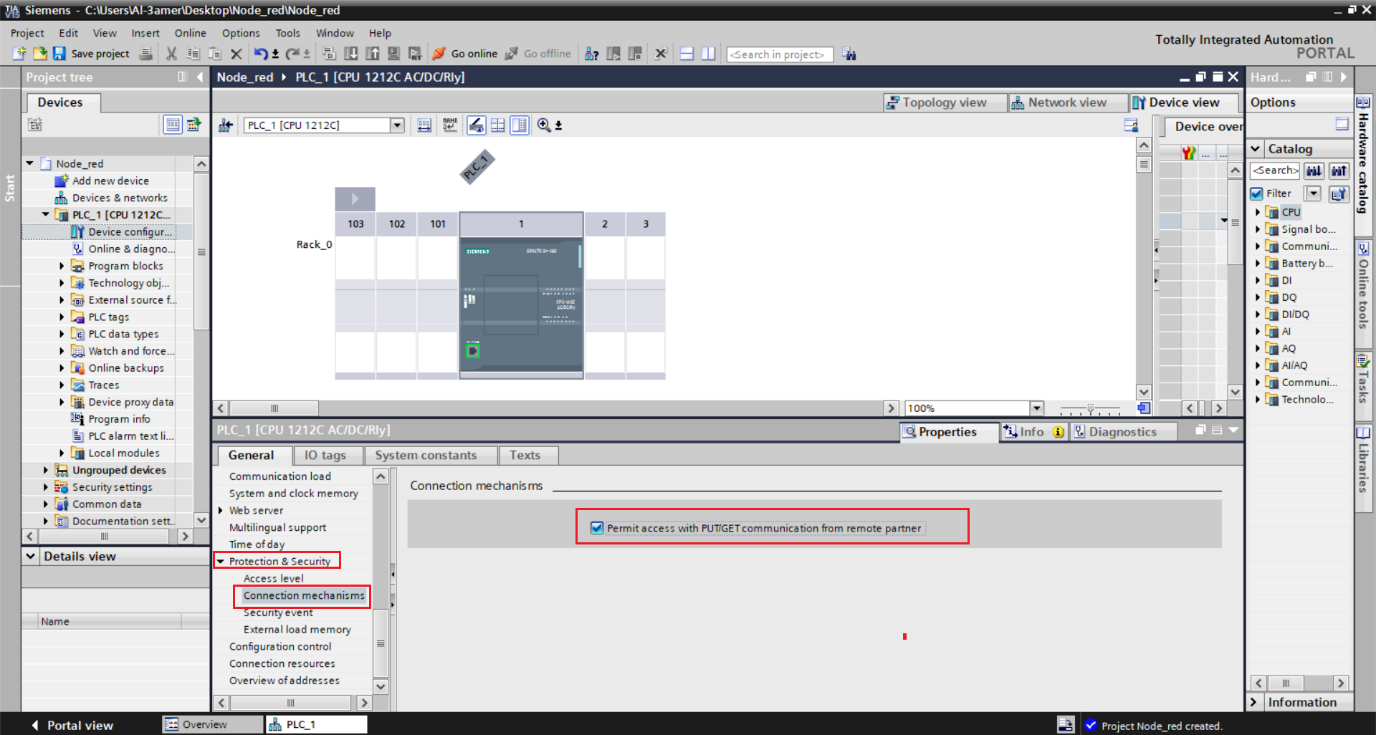Image resolution: width=1376 pixels, height=735 pixels.
Task: Click the catalog profile settings icon beside Filter
Action: point(1338,193)
